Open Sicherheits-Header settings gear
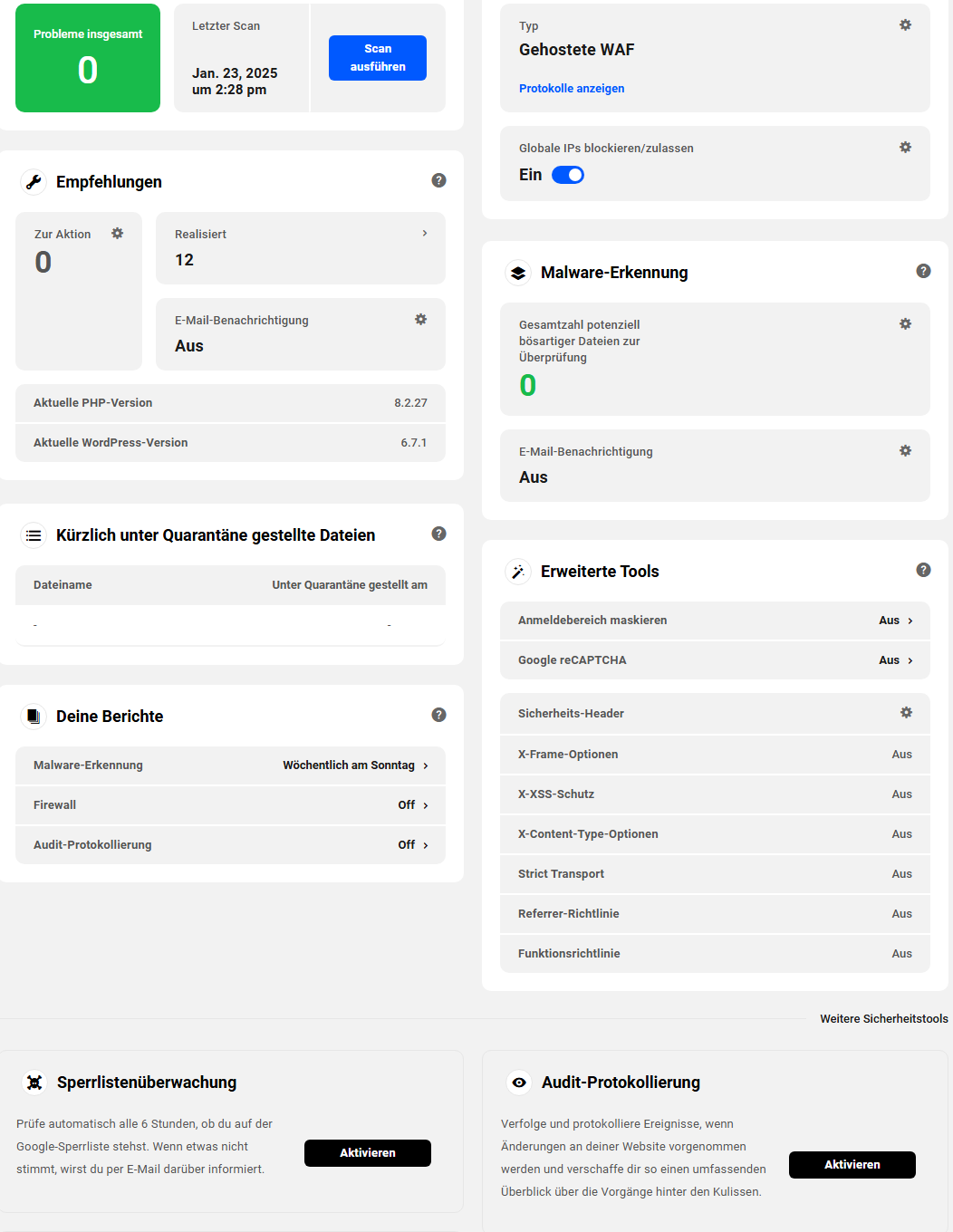The width and height of the screenshot is (953, 1232). pos(906,713)
